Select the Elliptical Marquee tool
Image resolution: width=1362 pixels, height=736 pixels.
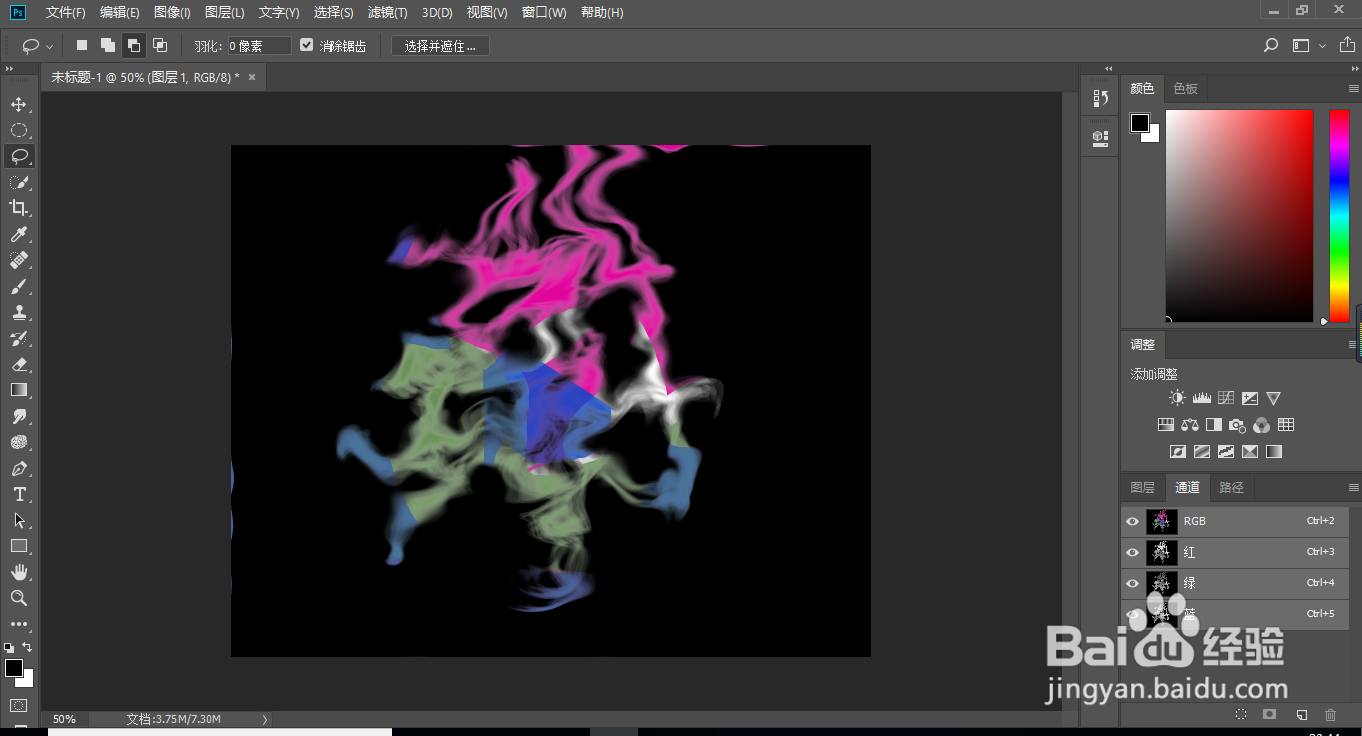[x=18, y=130]
